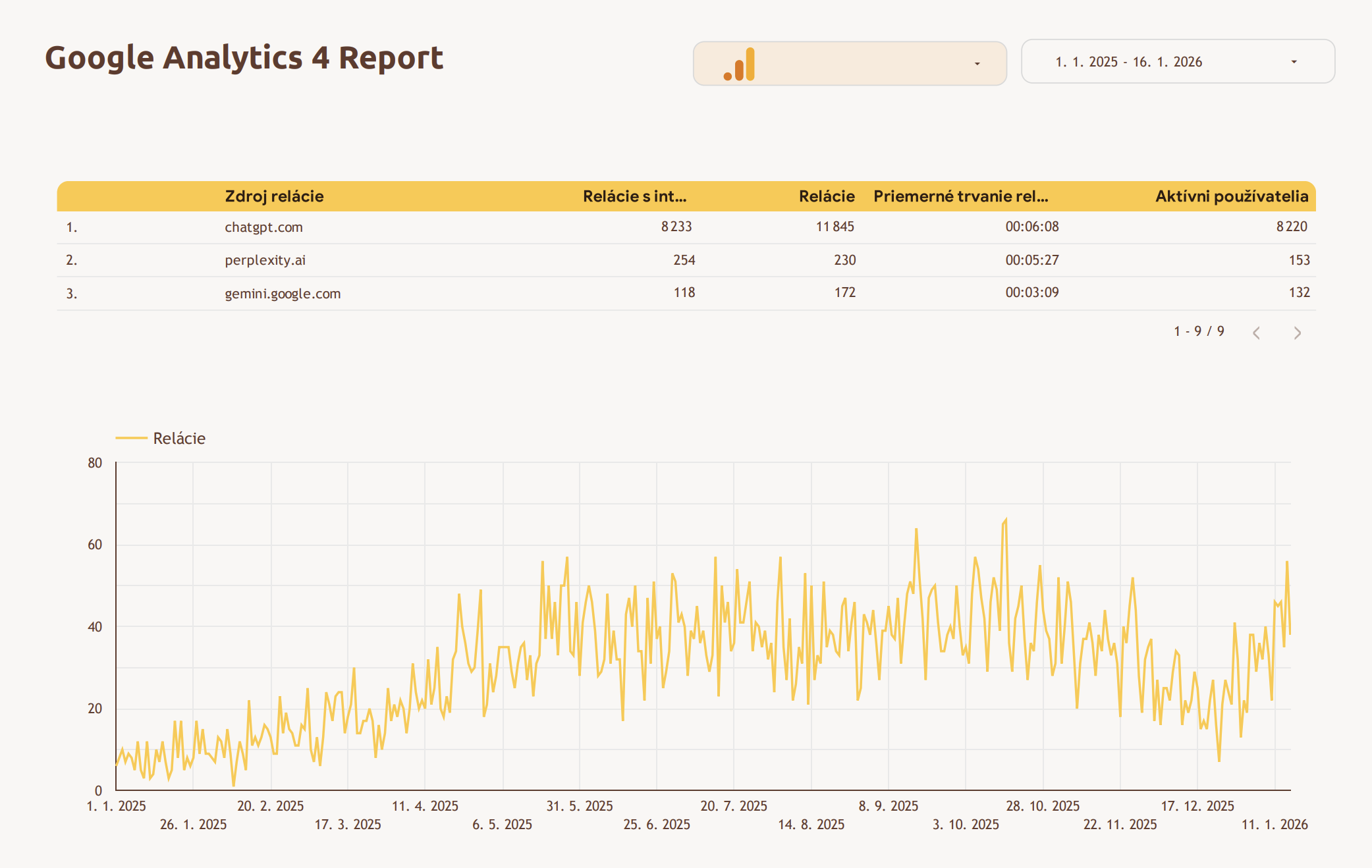
Task: Toggle the Relácie legend series
Action: tap(179, 439)
